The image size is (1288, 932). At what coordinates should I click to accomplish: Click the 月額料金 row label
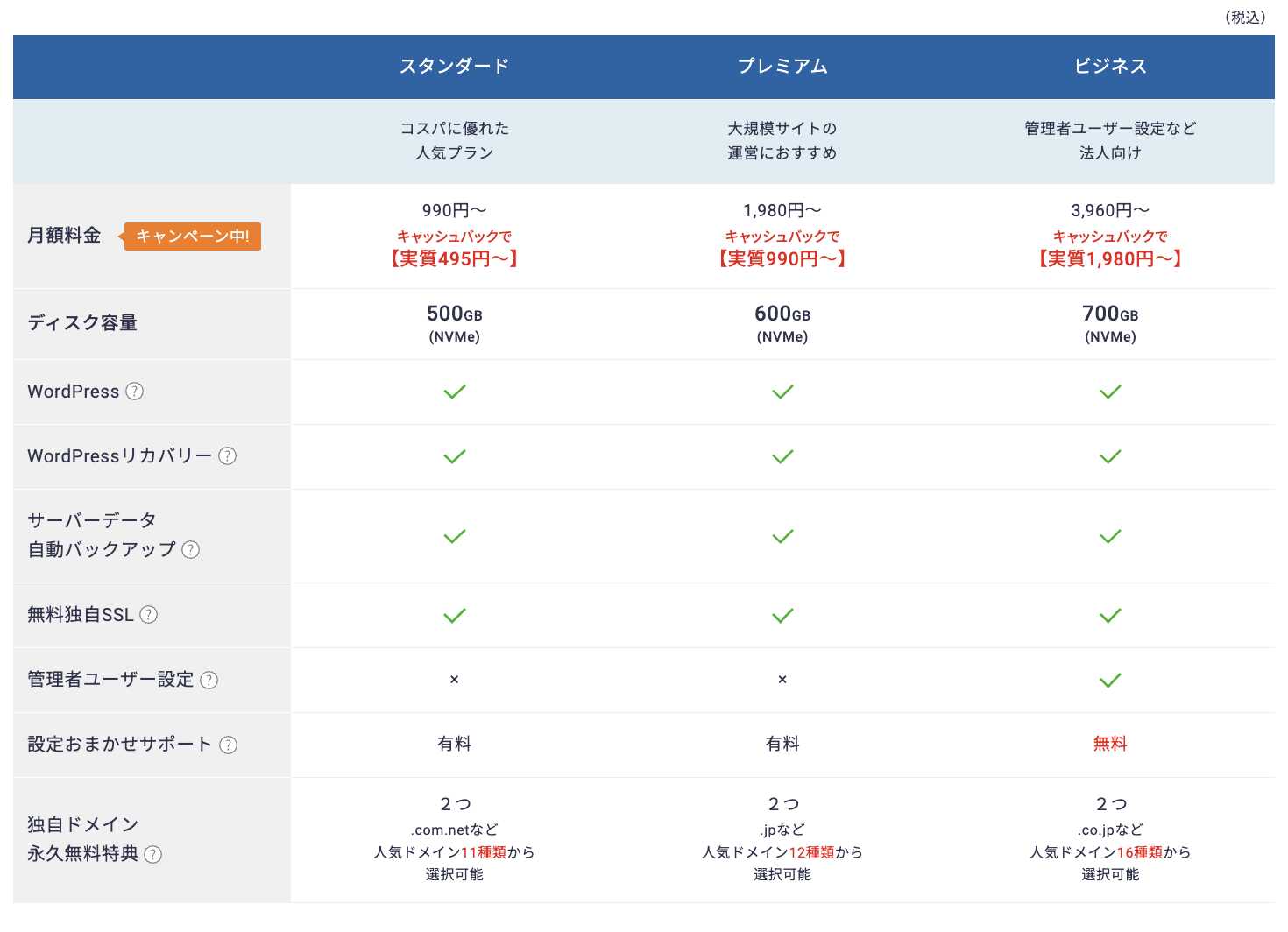point(64,236)
